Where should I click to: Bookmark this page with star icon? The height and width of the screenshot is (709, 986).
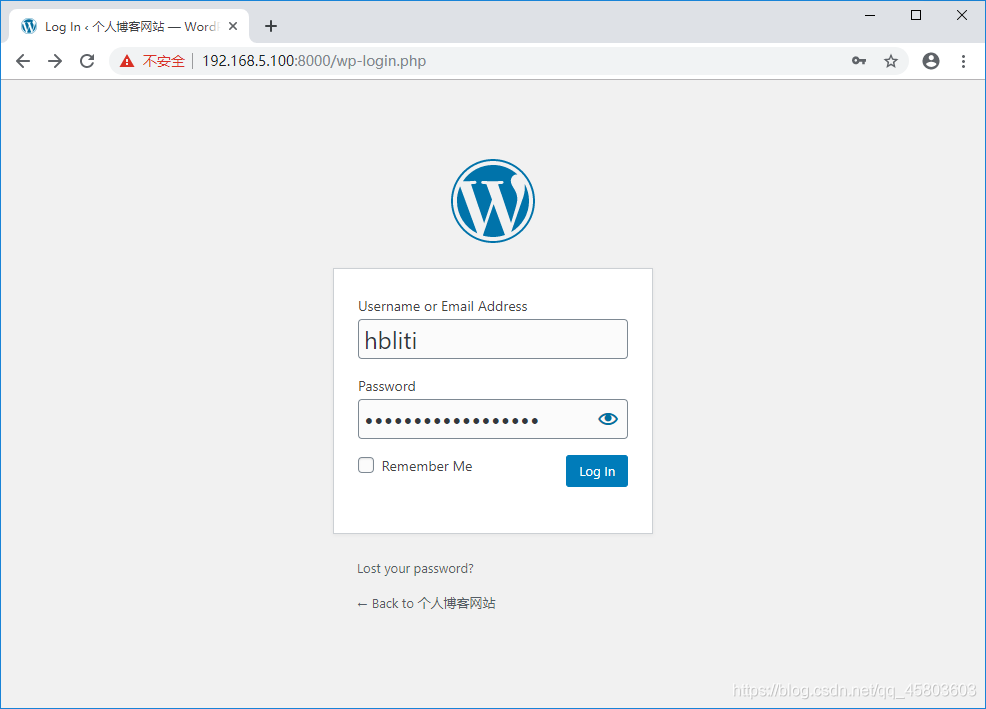pos(890,61)
